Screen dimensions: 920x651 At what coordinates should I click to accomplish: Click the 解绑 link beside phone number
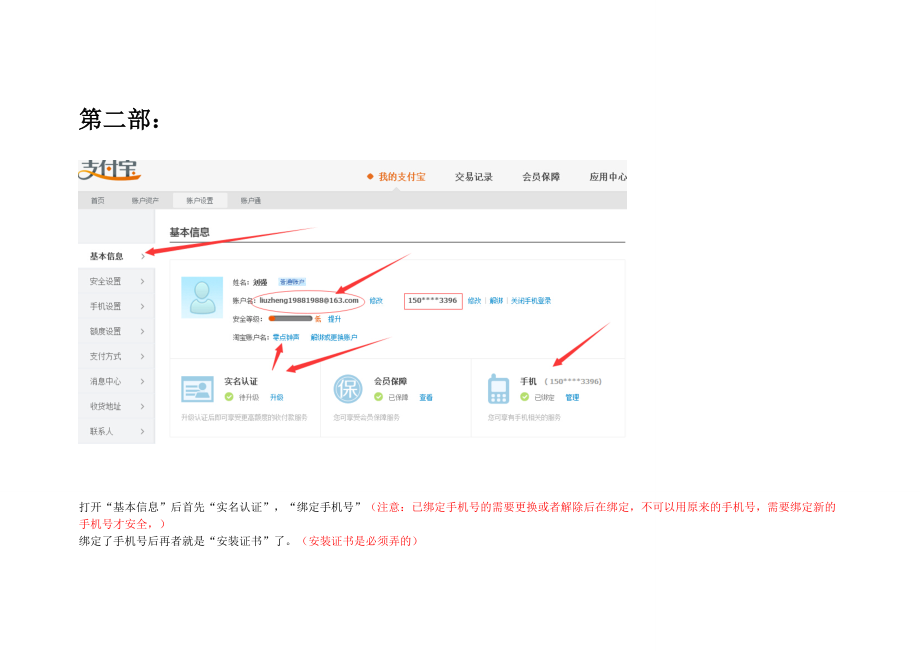tap(496, 301)
